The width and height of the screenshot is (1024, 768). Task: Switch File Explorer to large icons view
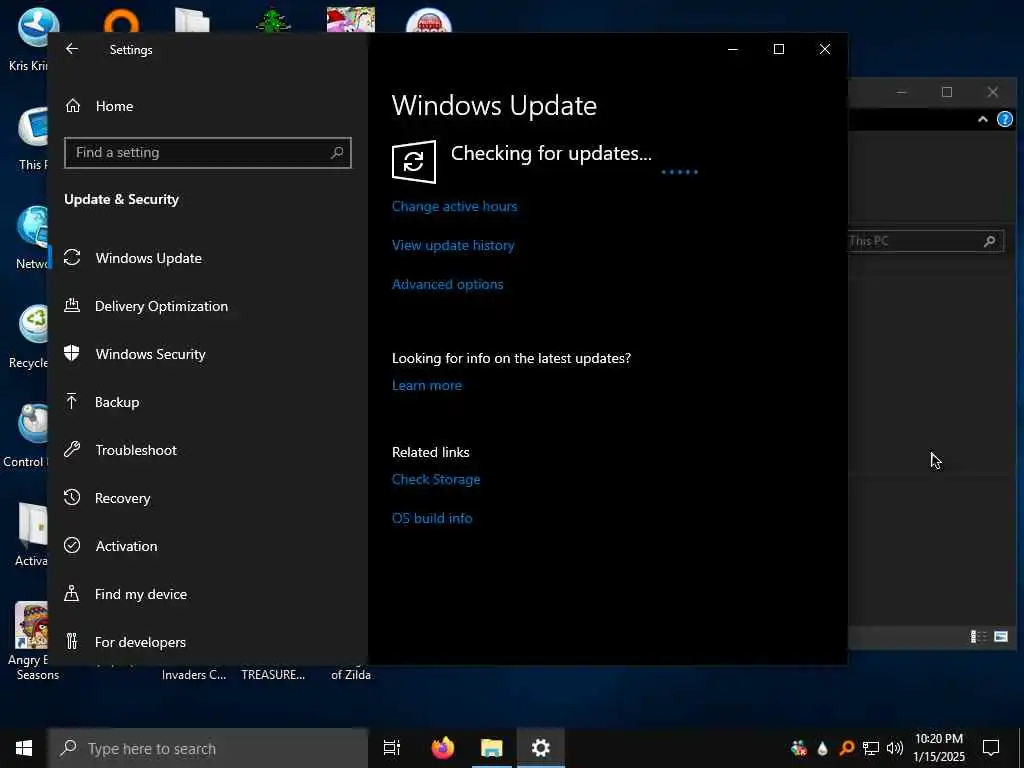point(1000,636)
